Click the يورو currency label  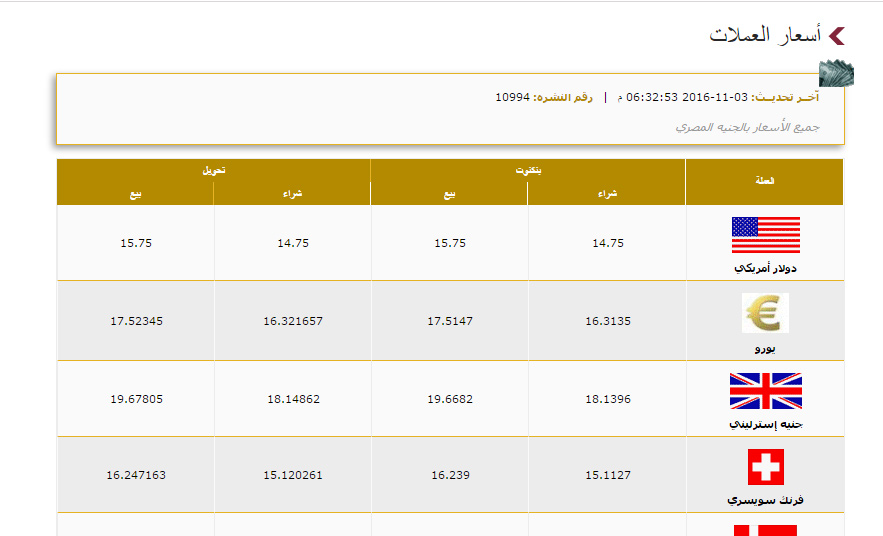pos(765,349)
